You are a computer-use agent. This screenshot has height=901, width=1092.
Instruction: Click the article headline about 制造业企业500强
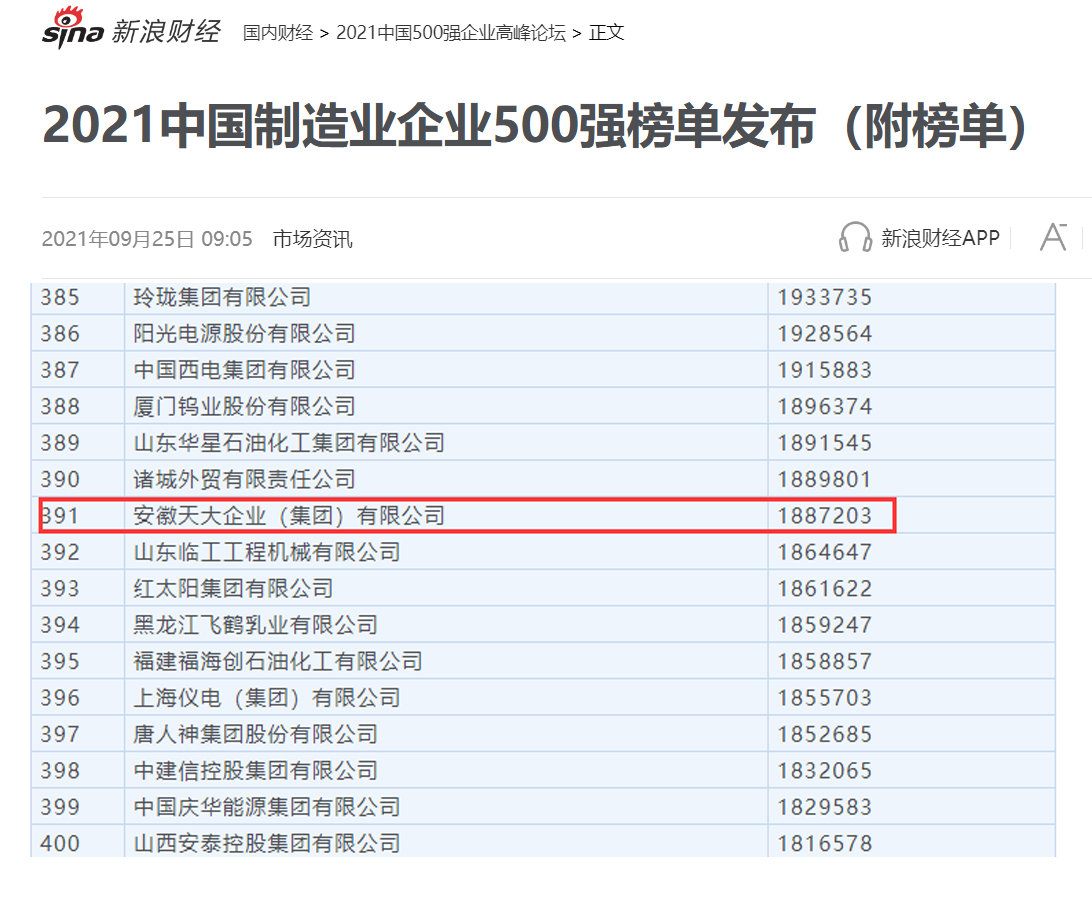click(x=535, y=126)
